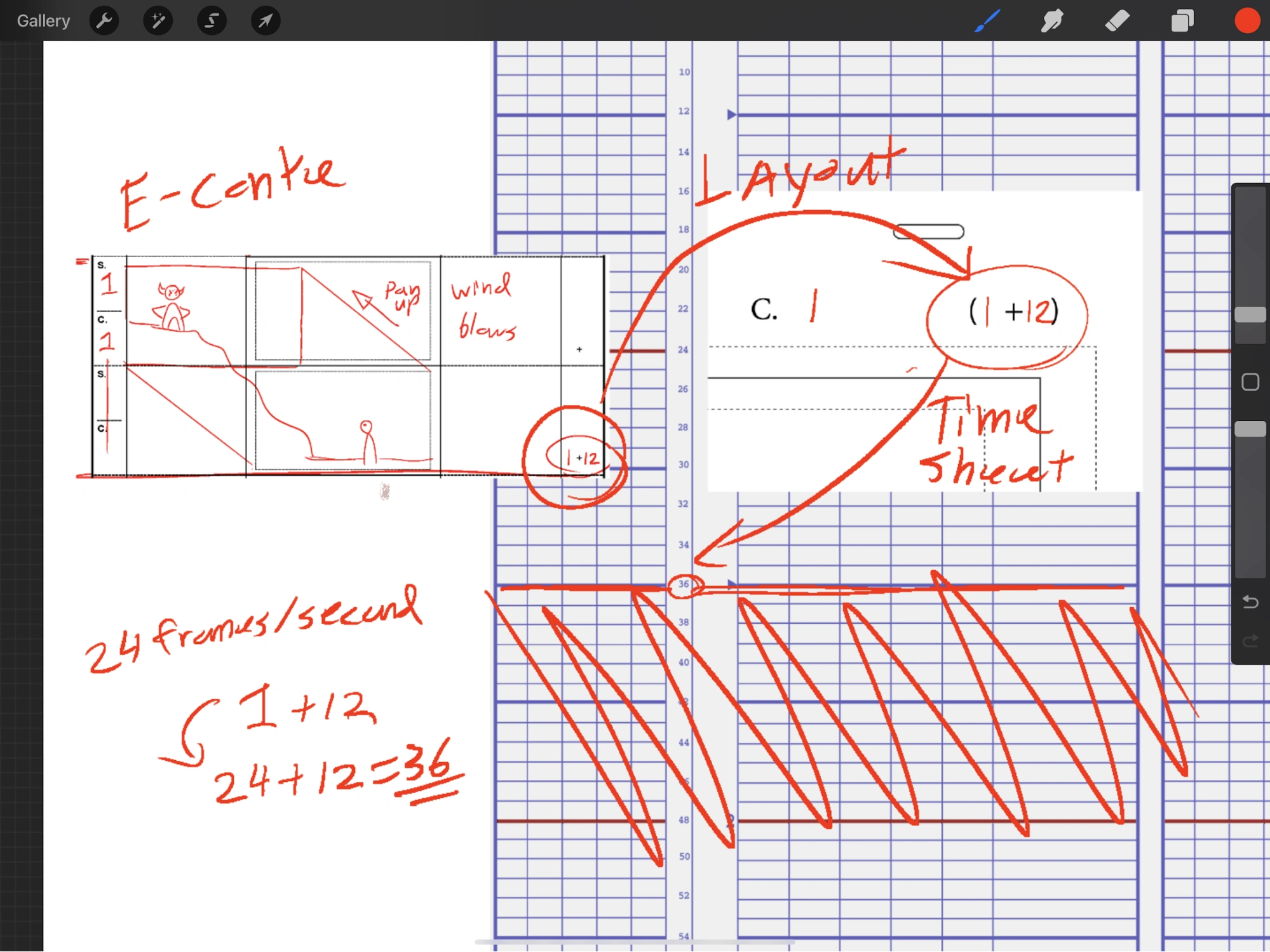The width and height of the screenshot is (1270, 952).
Task: Open the Layers panel
Action: tap(1182, 21)
